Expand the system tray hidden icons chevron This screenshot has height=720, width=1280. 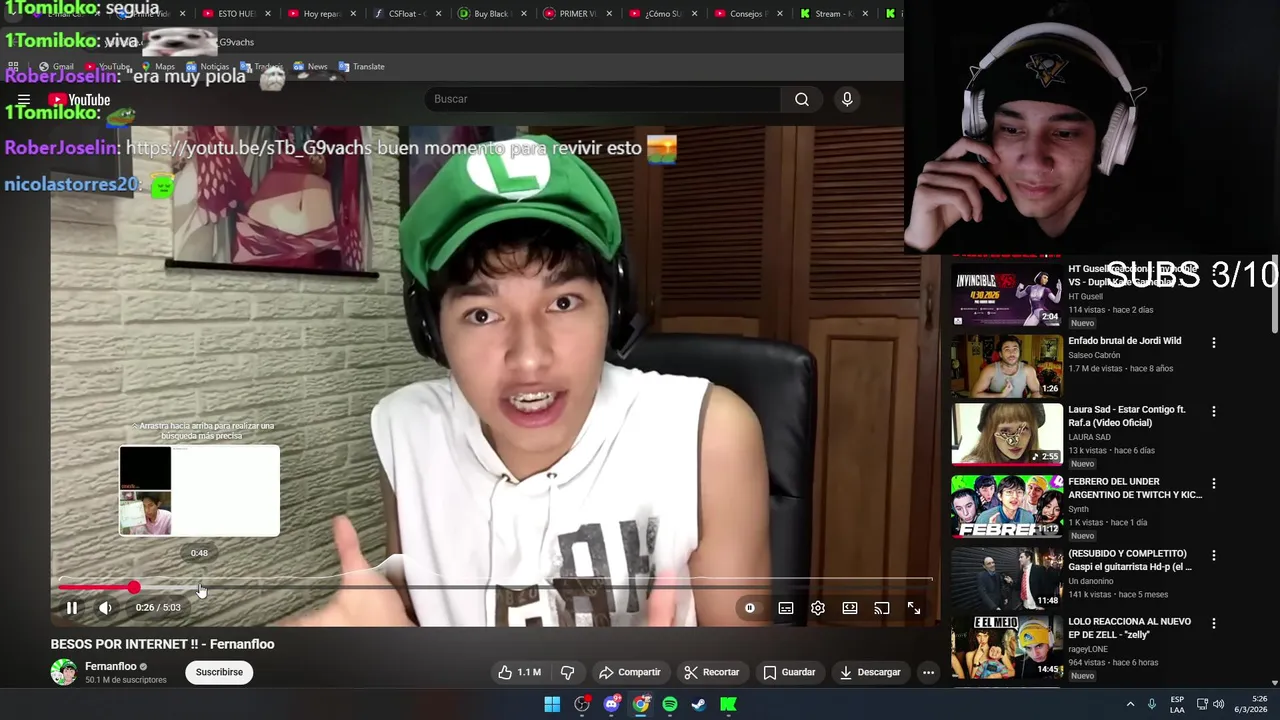(1131, 704)
